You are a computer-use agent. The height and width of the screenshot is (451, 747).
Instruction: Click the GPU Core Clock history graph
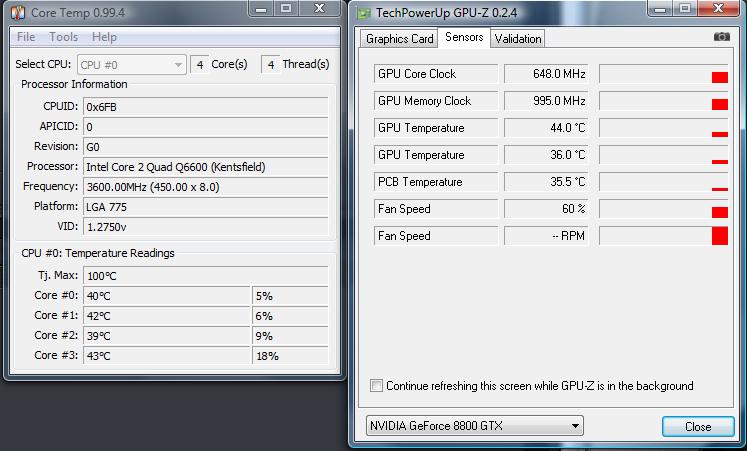tap(664, 74)
